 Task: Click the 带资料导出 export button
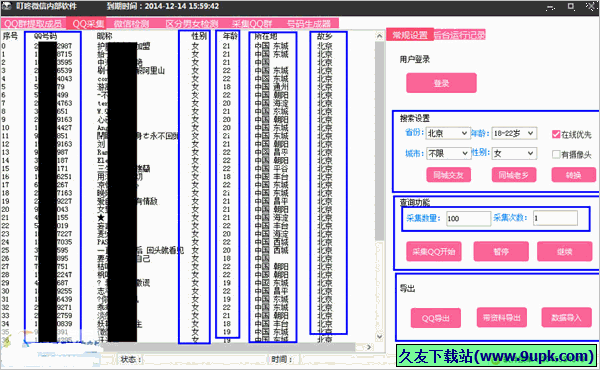coord(501,317)
